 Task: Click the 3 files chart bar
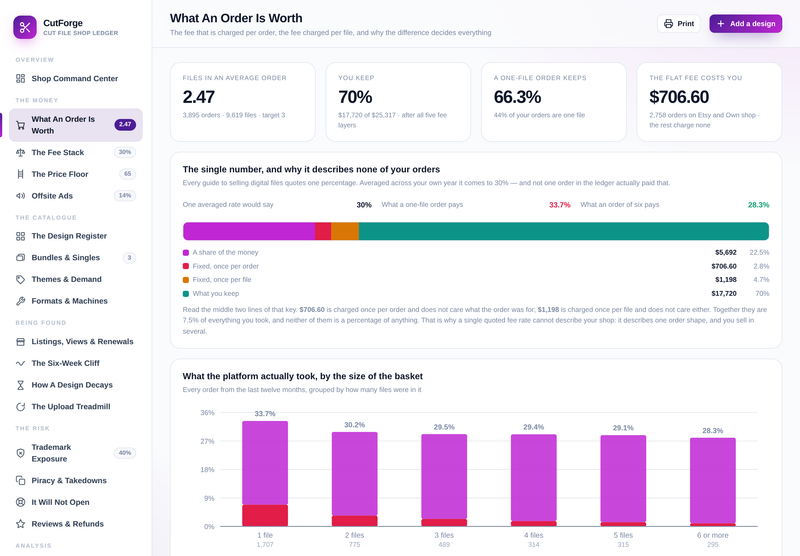point(444,480)
